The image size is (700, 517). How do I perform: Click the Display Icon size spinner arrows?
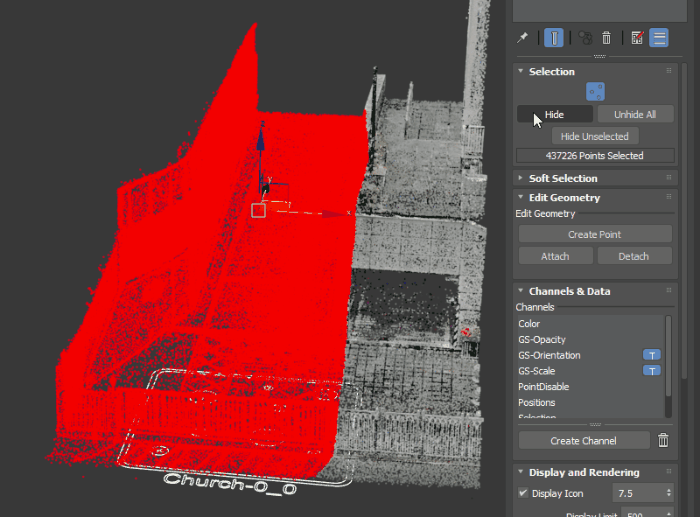pyautogui.click(x=669, y=493)
